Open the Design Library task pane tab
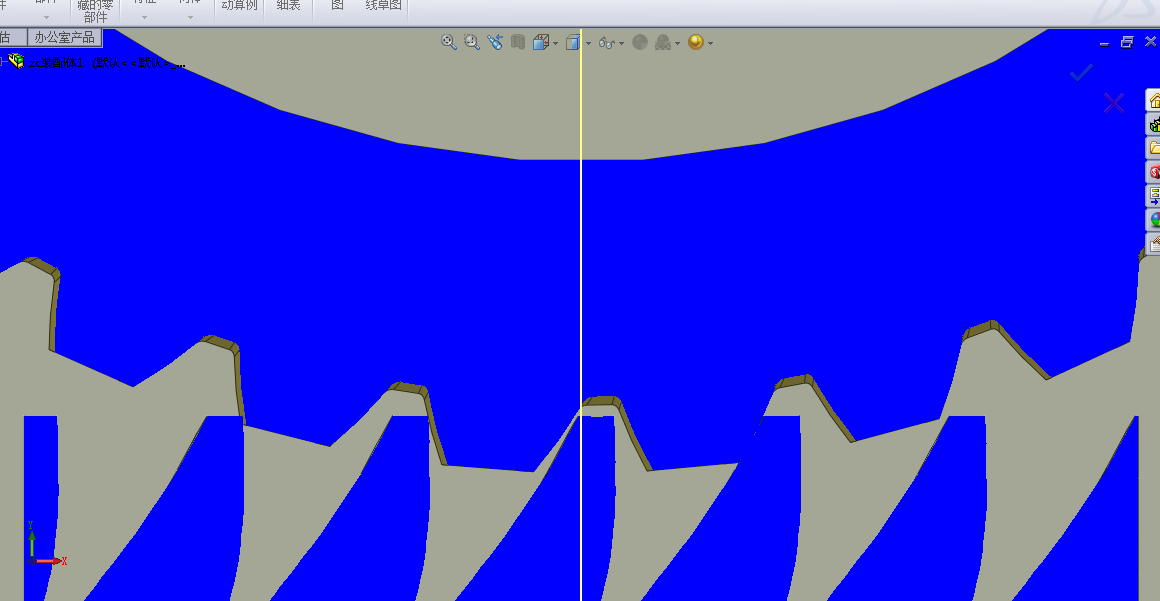 [x=1153, y=124]
